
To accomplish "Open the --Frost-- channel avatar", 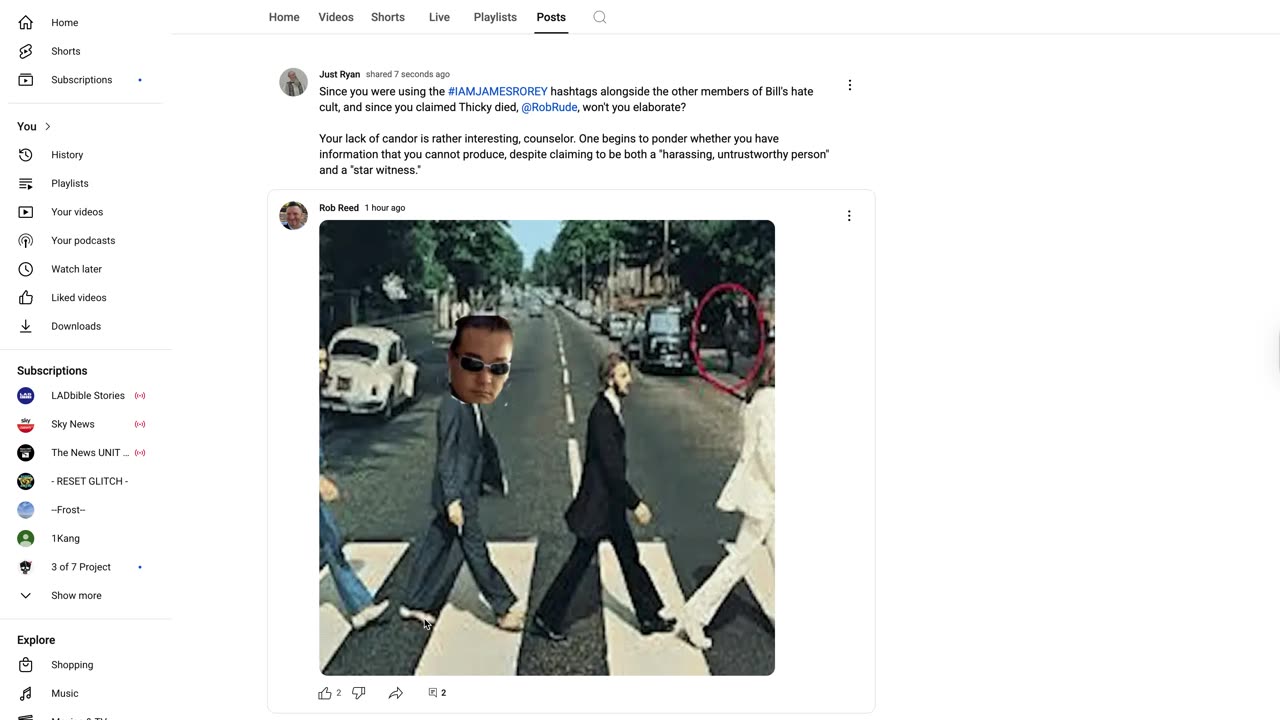I will [x=26, y=510].
